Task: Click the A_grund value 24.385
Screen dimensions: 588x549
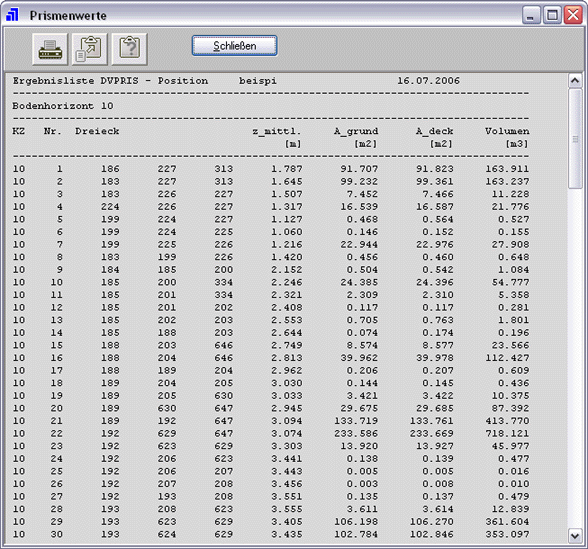Action: tap(359, 282)
